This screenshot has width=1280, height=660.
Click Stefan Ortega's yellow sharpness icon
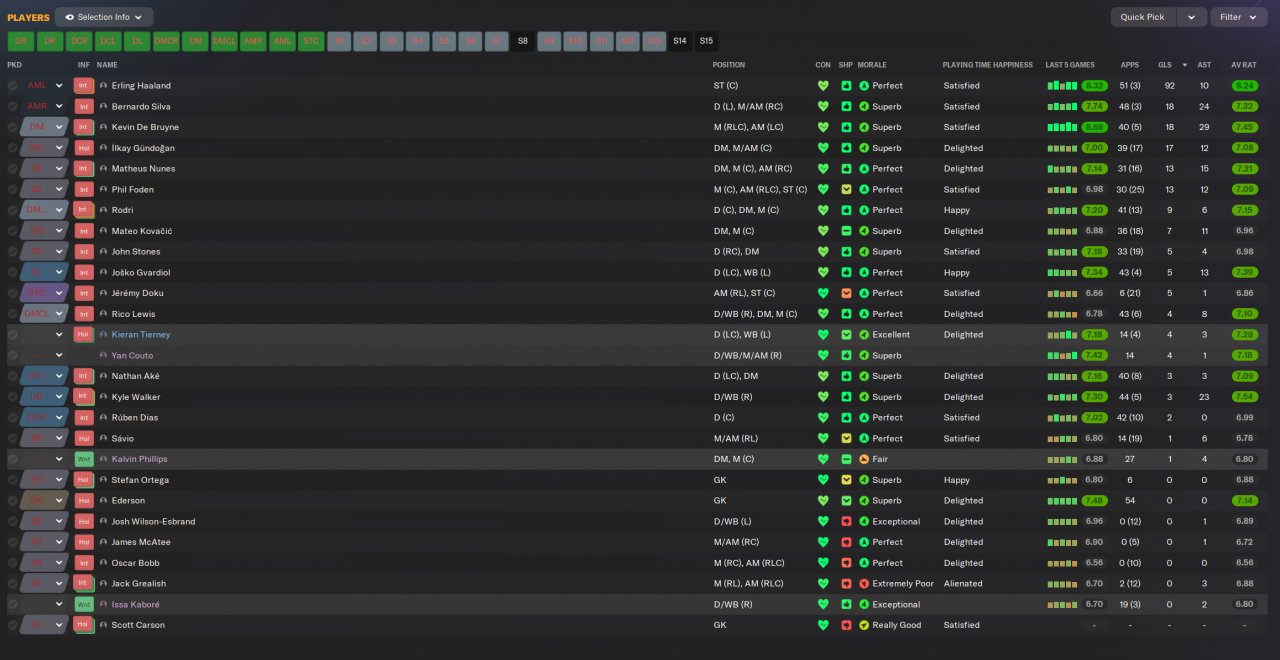(846, 481)
